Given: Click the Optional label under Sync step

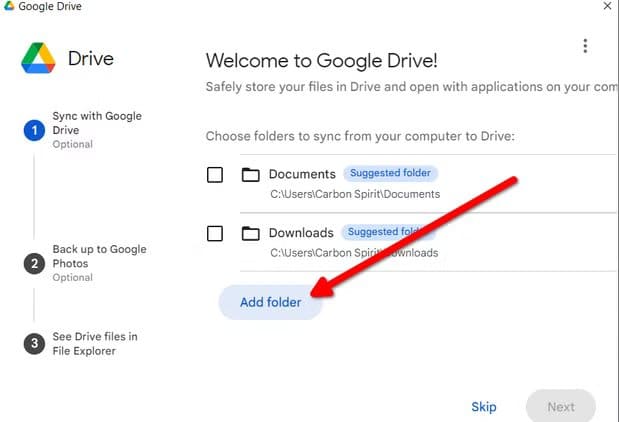Looking at the screenshot, I should click(x=73, y=144).
